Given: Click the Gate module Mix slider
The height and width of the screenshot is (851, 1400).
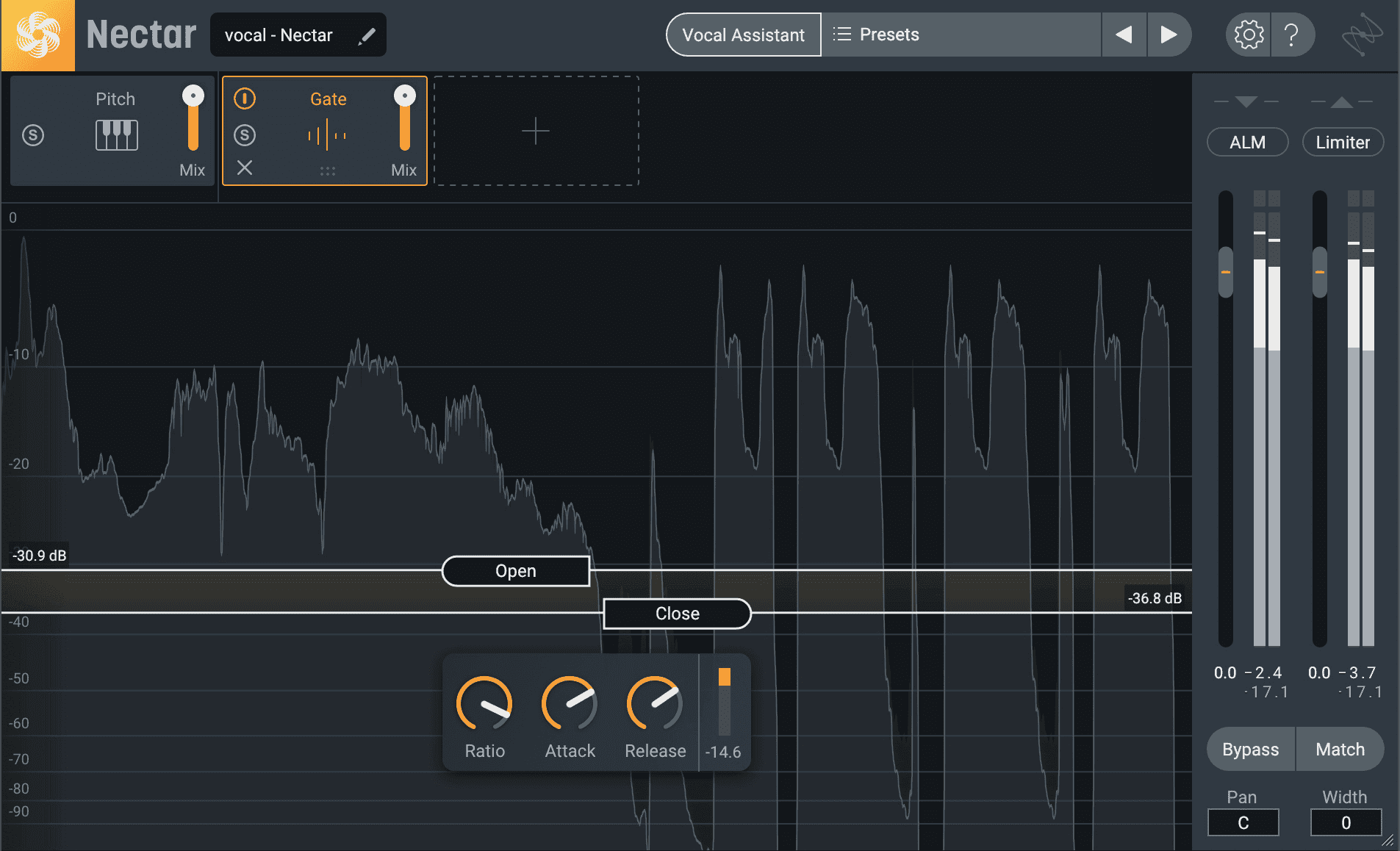Looking at the screenshot, I should [405, 118].
